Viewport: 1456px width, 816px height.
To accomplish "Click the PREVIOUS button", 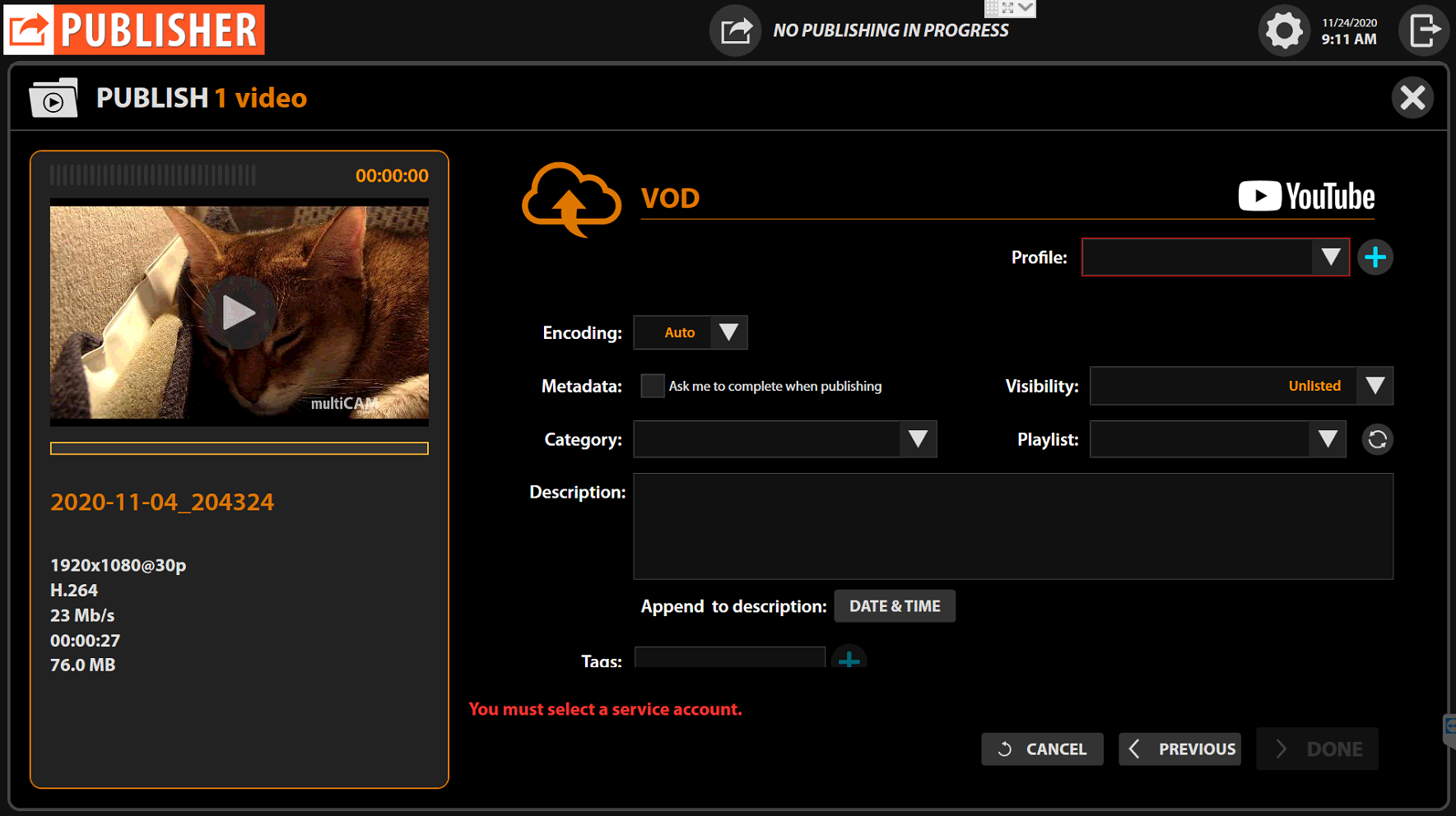I will pyautogui.click(x=1179, y=749).
